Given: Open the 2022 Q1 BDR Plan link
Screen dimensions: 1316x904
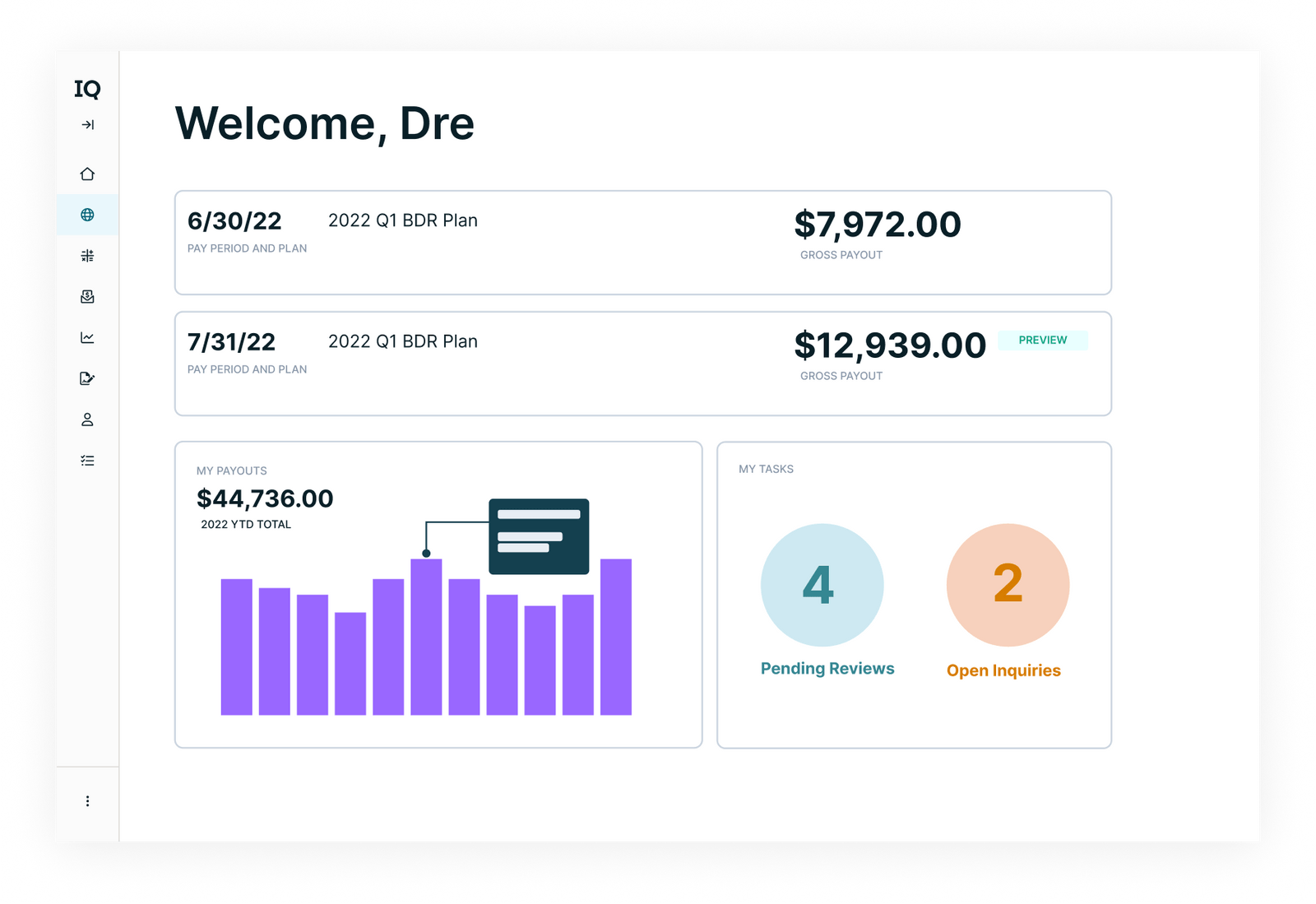Looking at the screenshot, I should pyautogui.click(x=403, y=220).
